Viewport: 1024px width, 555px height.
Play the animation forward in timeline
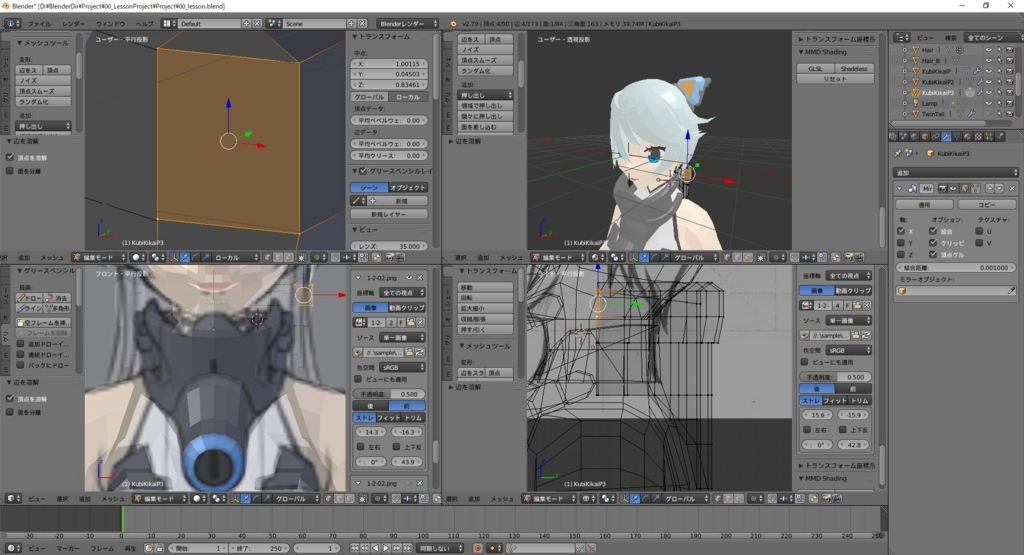click(386, 548)
